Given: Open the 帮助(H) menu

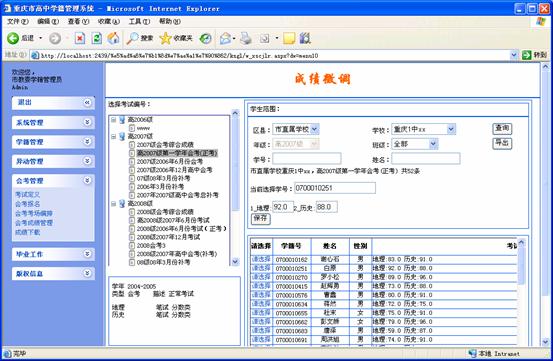Looking at the screenshot, I should (x=170, y=22).
